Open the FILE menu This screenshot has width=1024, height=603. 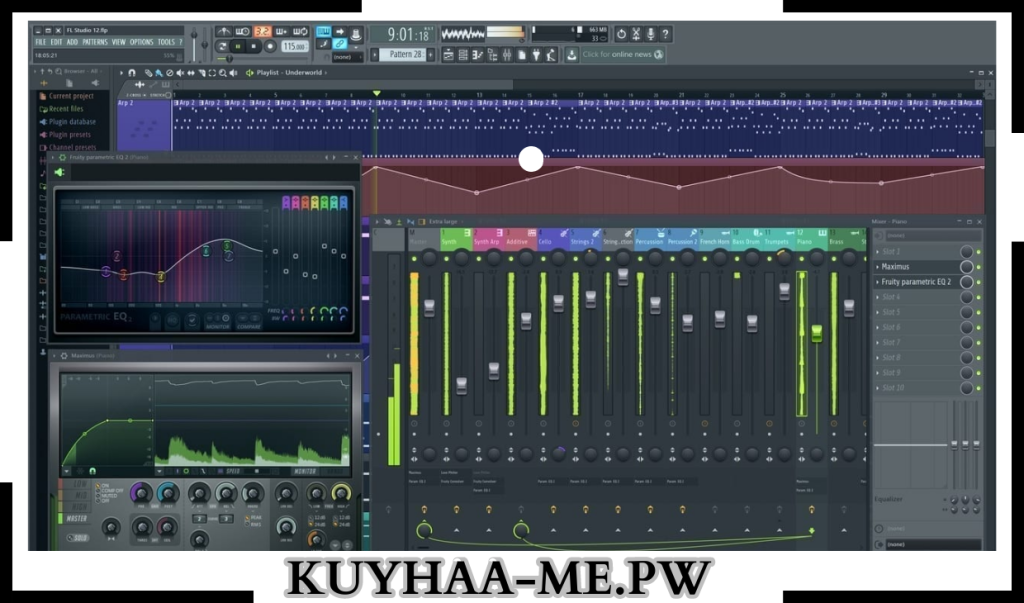pos(40,42)
